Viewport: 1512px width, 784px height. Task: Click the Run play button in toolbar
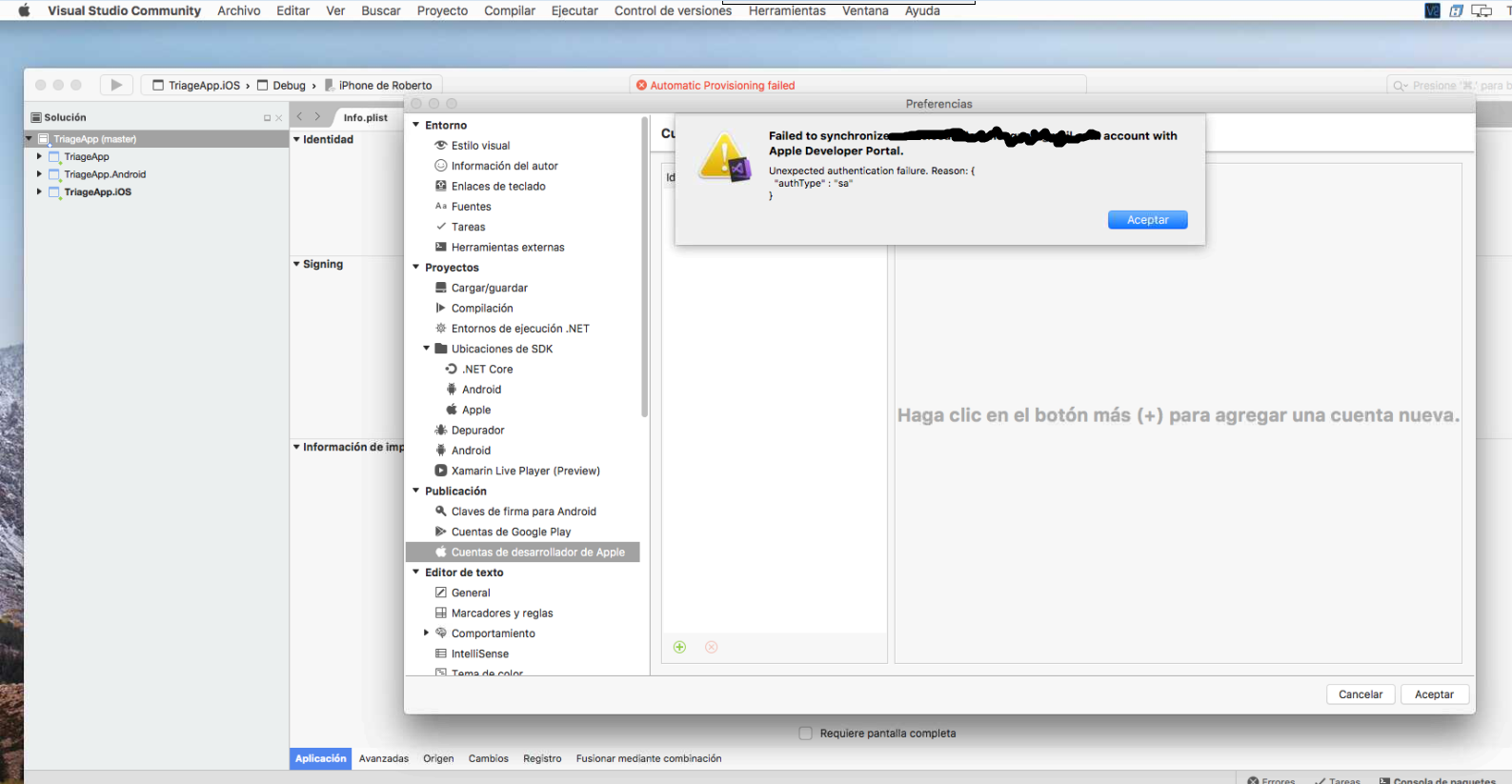(x=116, y=85)
